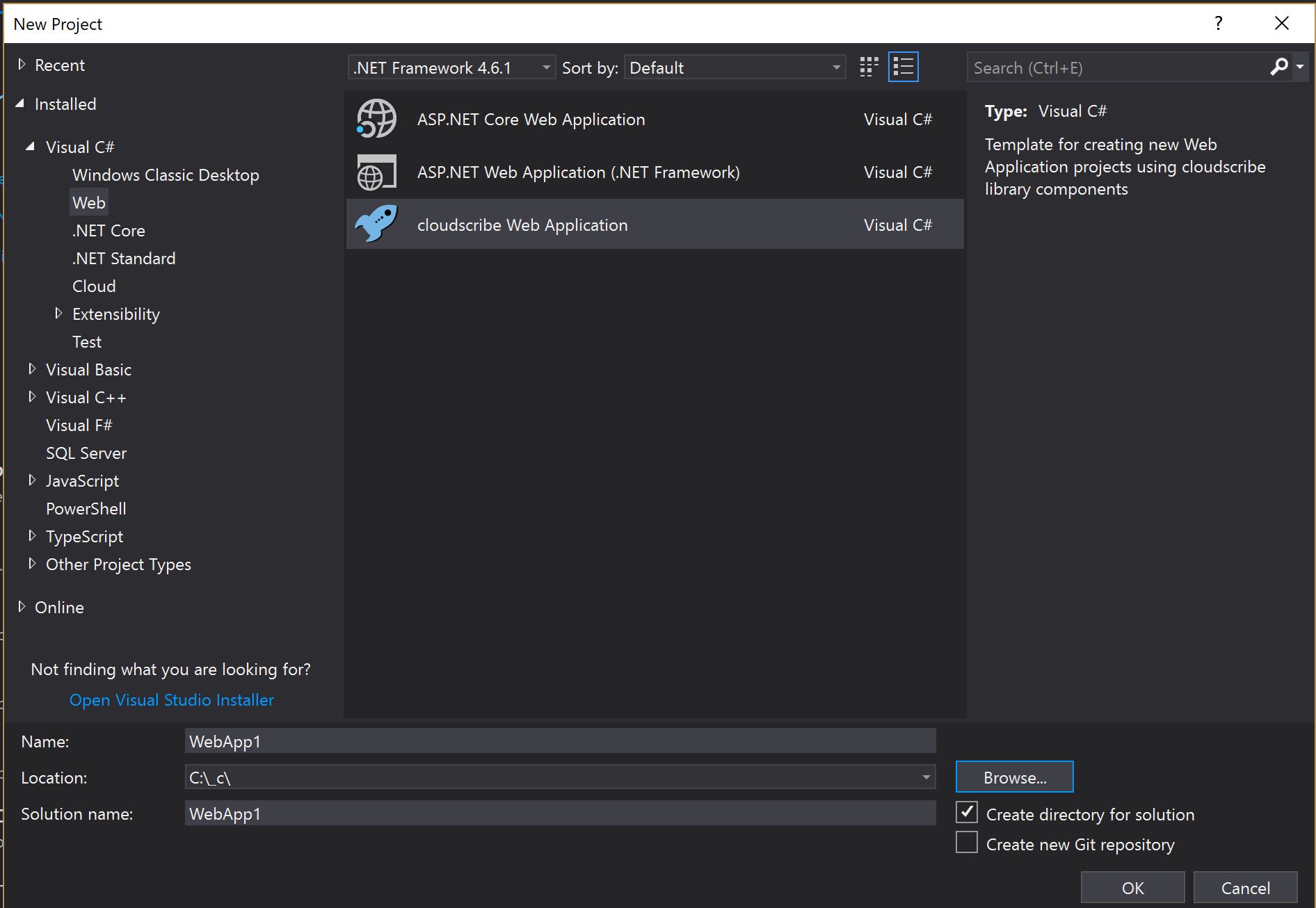The width and height of the screenshot is (1316, 908).
Task: Expand the Extensibility node
Action: (x=58, y=314)
